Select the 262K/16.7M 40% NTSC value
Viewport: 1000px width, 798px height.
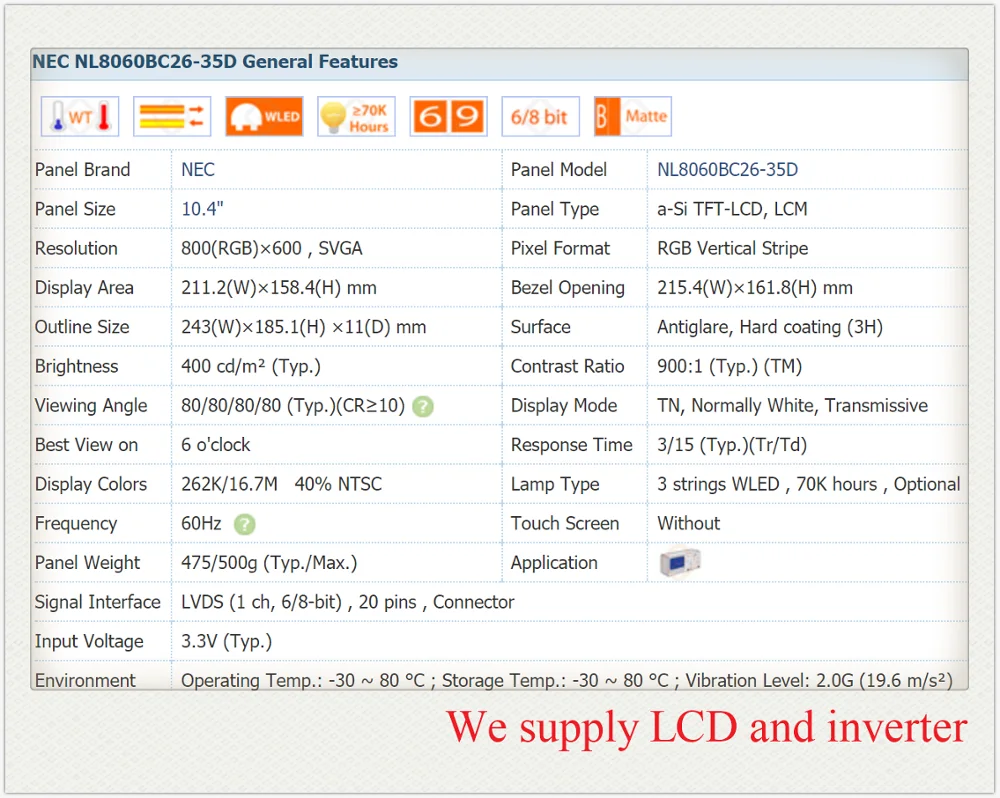[281, 484]
